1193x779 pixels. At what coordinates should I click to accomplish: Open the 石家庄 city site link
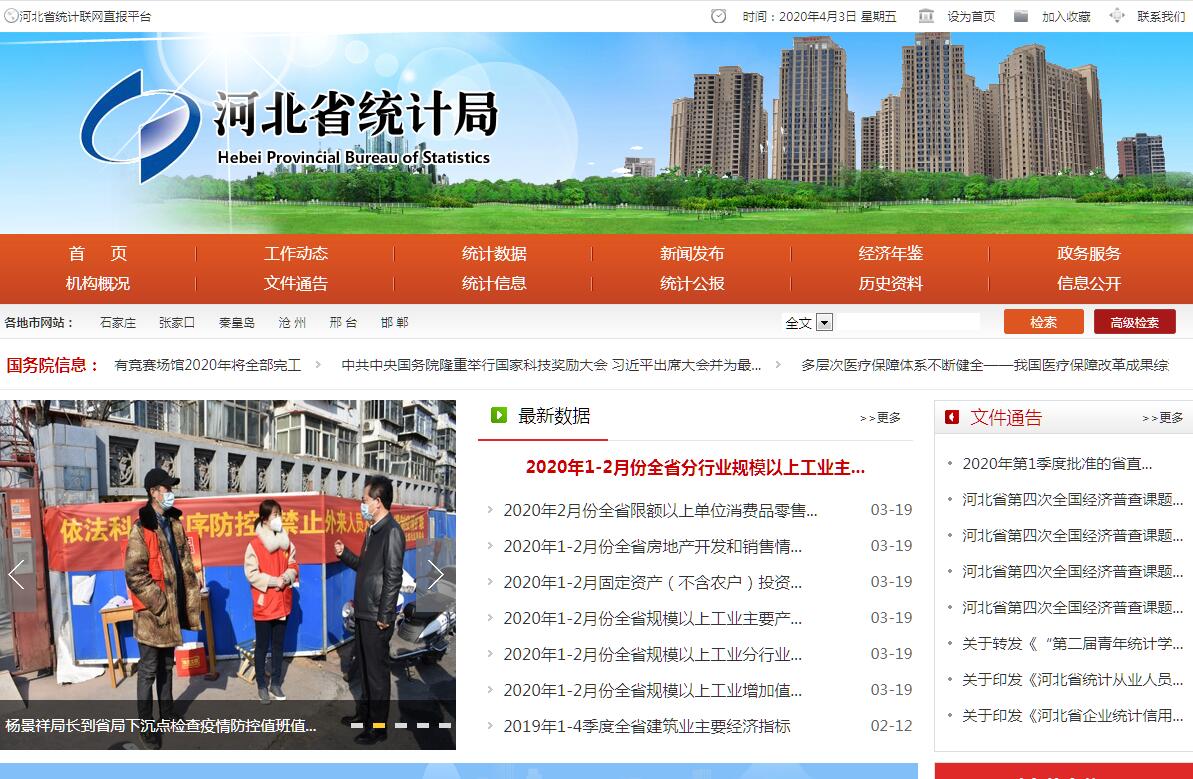click(118, 323)
